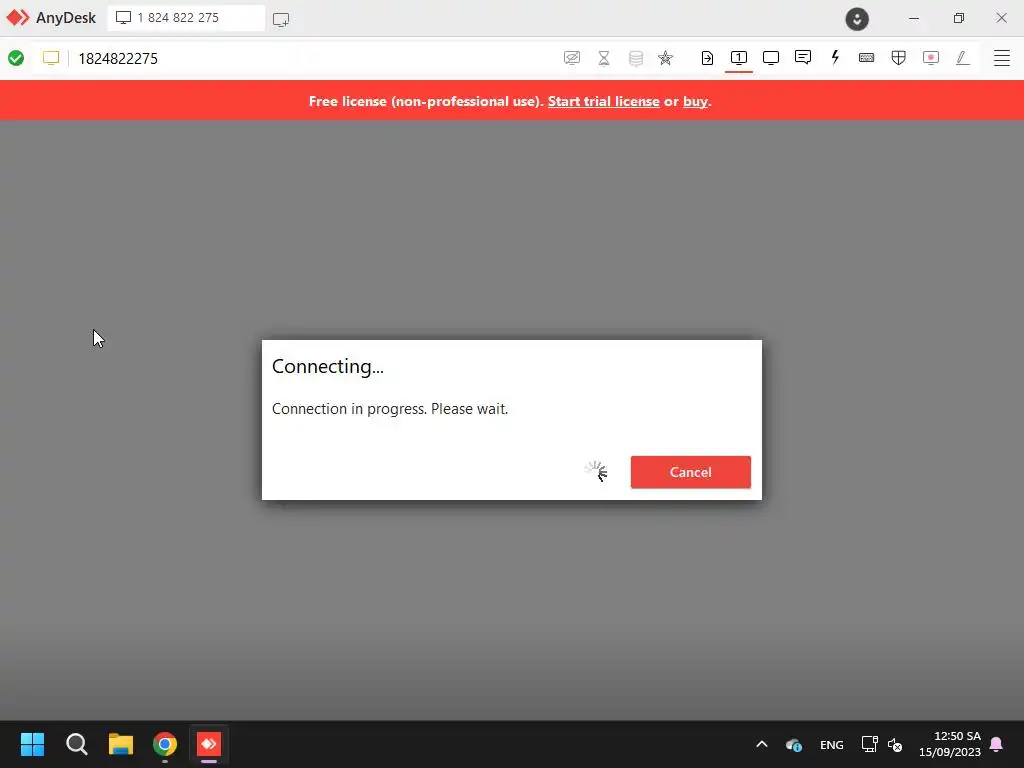Click the database stack icon in toolbar
Screen dimensions: 1024x768
coord(635,58)
